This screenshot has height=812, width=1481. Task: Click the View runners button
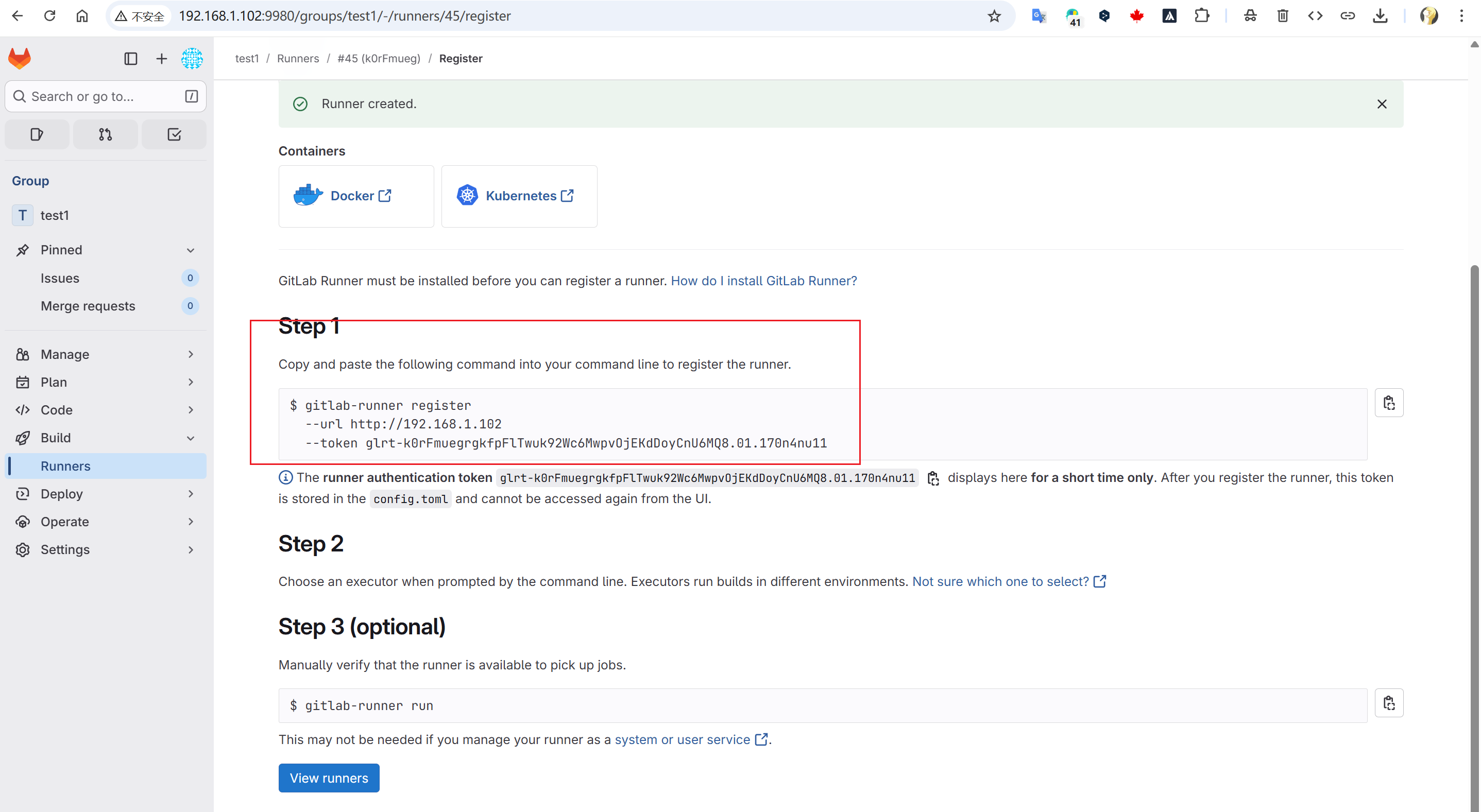click(329, 778)
